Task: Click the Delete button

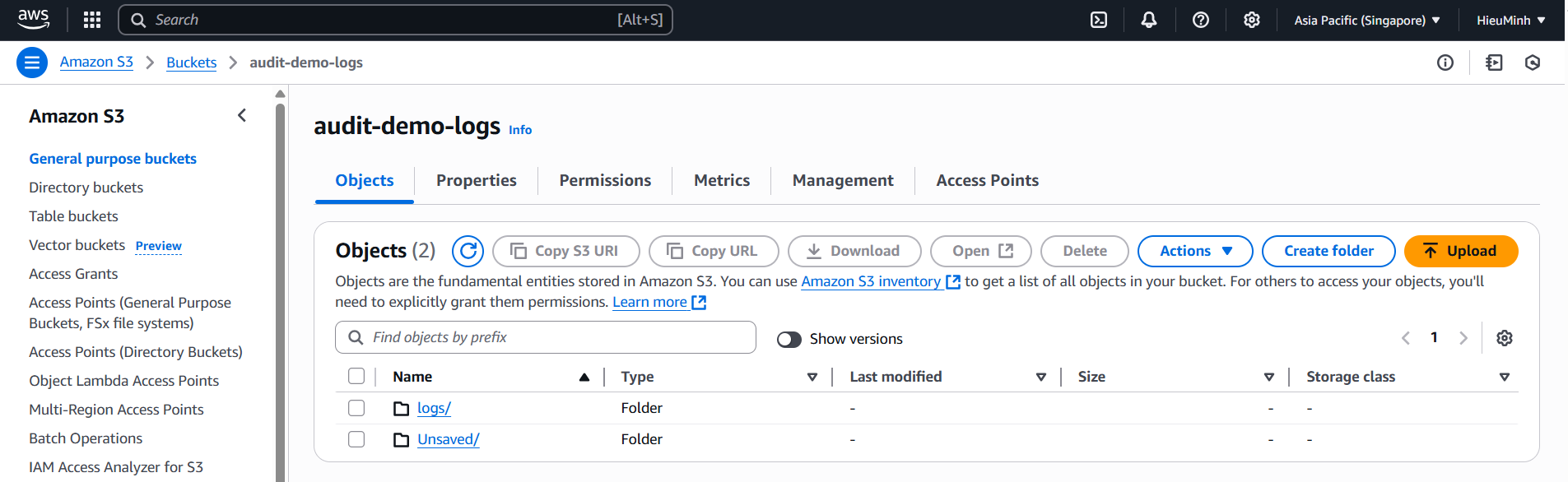Action: coord(1085,251)
